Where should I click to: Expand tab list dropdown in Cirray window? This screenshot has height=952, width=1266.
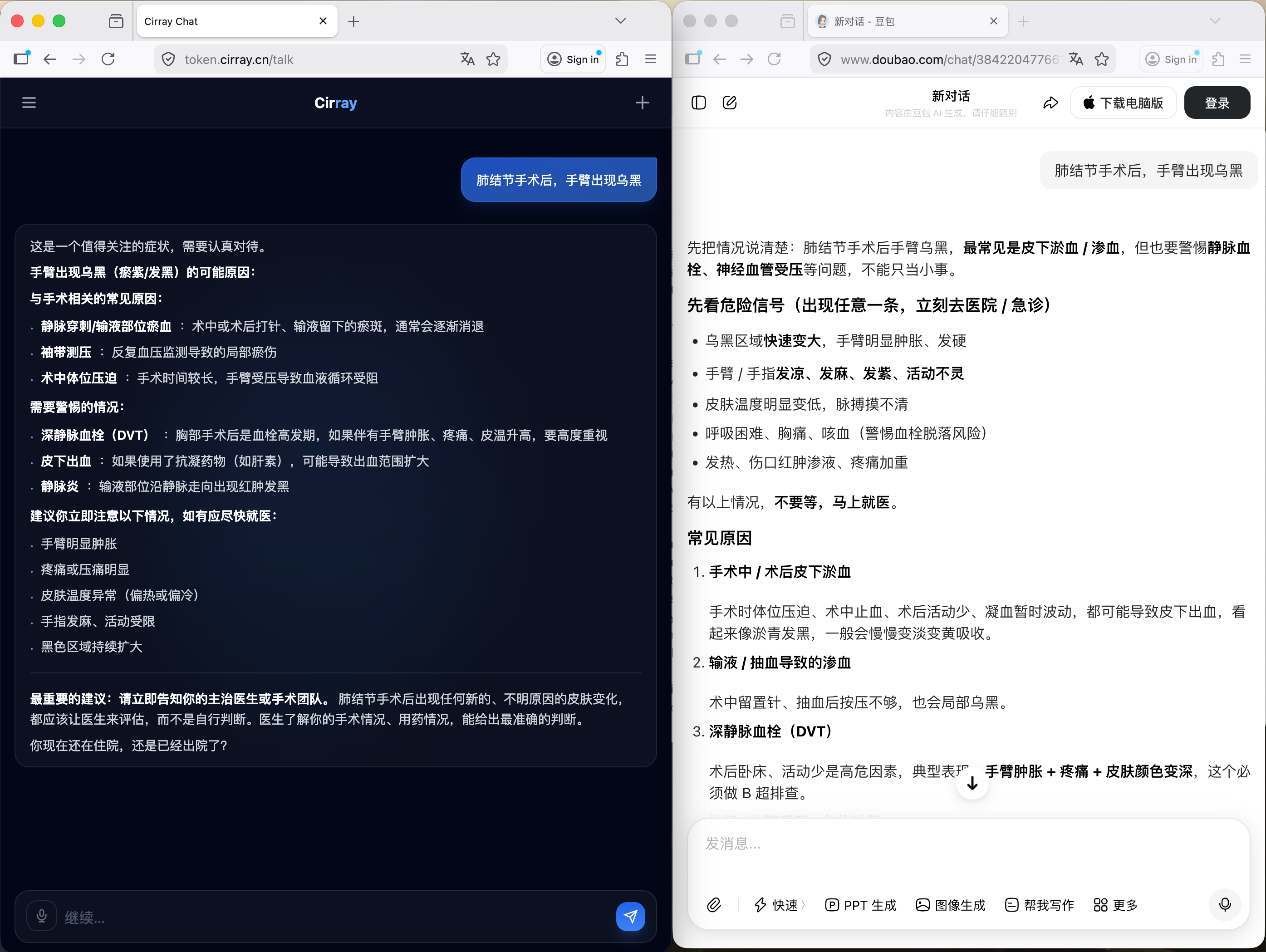(620, 21)
